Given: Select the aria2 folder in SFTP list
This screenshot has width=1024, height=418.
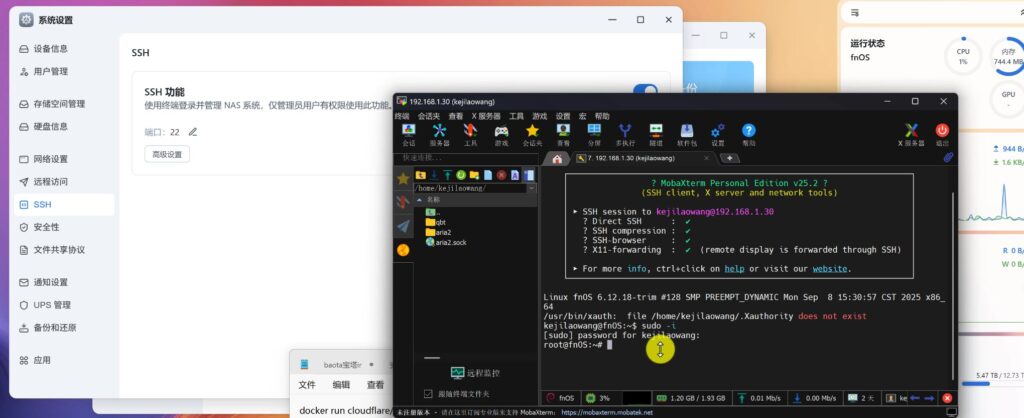Looking at the screenshot, I should [x=438, y=232].
